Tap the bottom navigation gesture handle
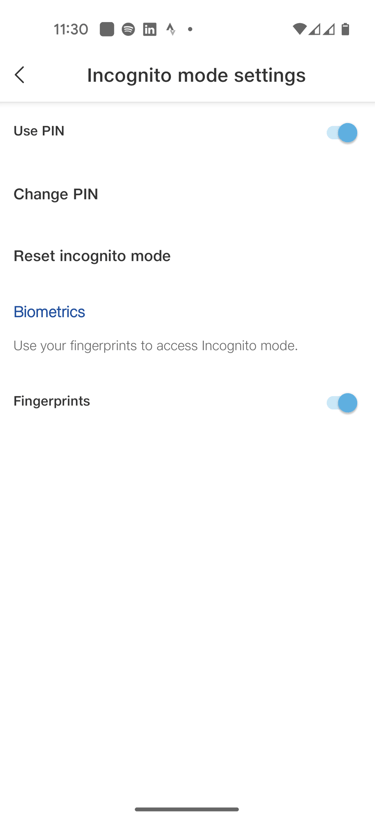This screenshot has height=821, width=375. 187,809
